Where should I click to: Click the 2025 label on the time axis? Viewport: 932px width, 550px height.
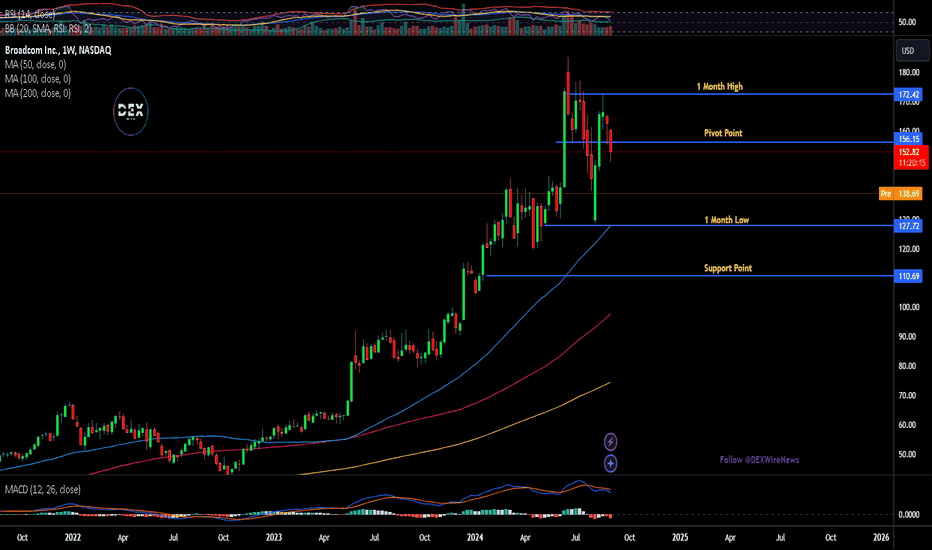pyautogui.click(x=680, y=538)
